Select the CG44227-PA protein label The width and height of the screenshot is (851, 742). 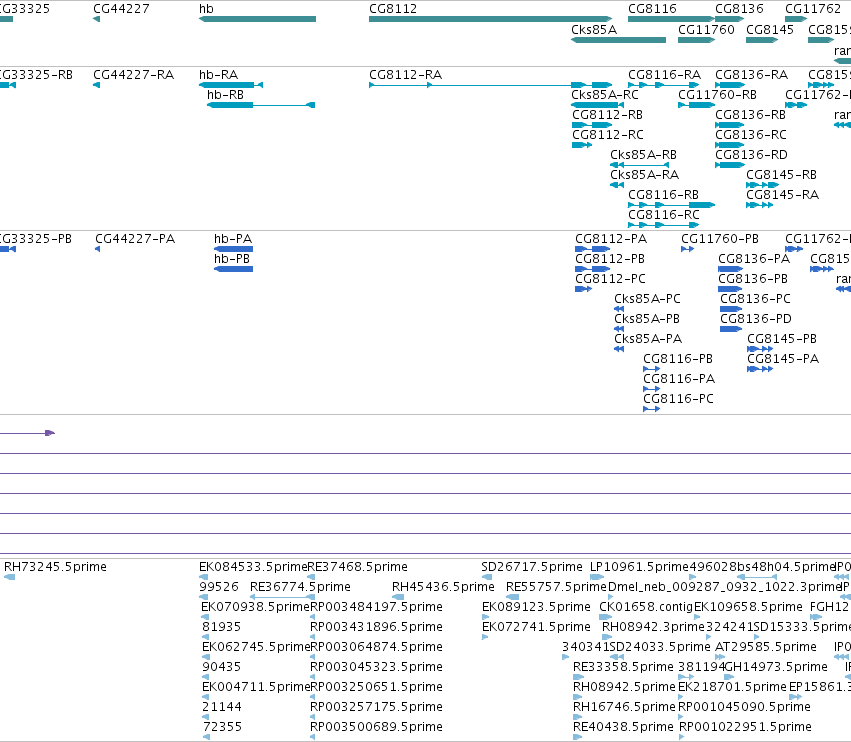[x=135, y=239]
